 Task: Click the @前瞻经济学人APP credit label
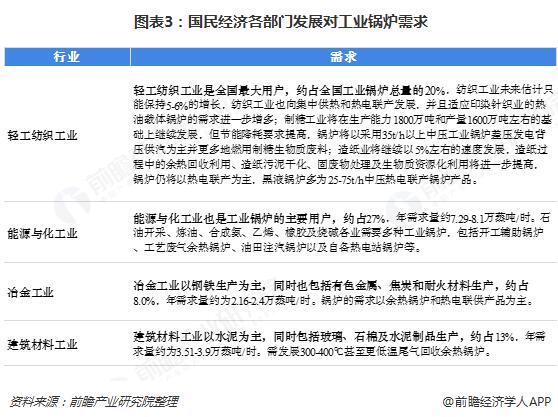click(497, 402)
